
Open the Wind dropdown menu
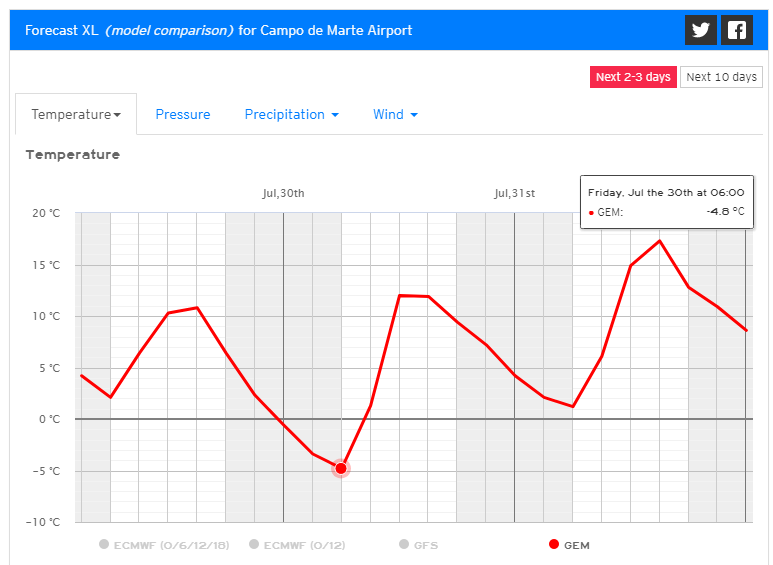[395, 115]
